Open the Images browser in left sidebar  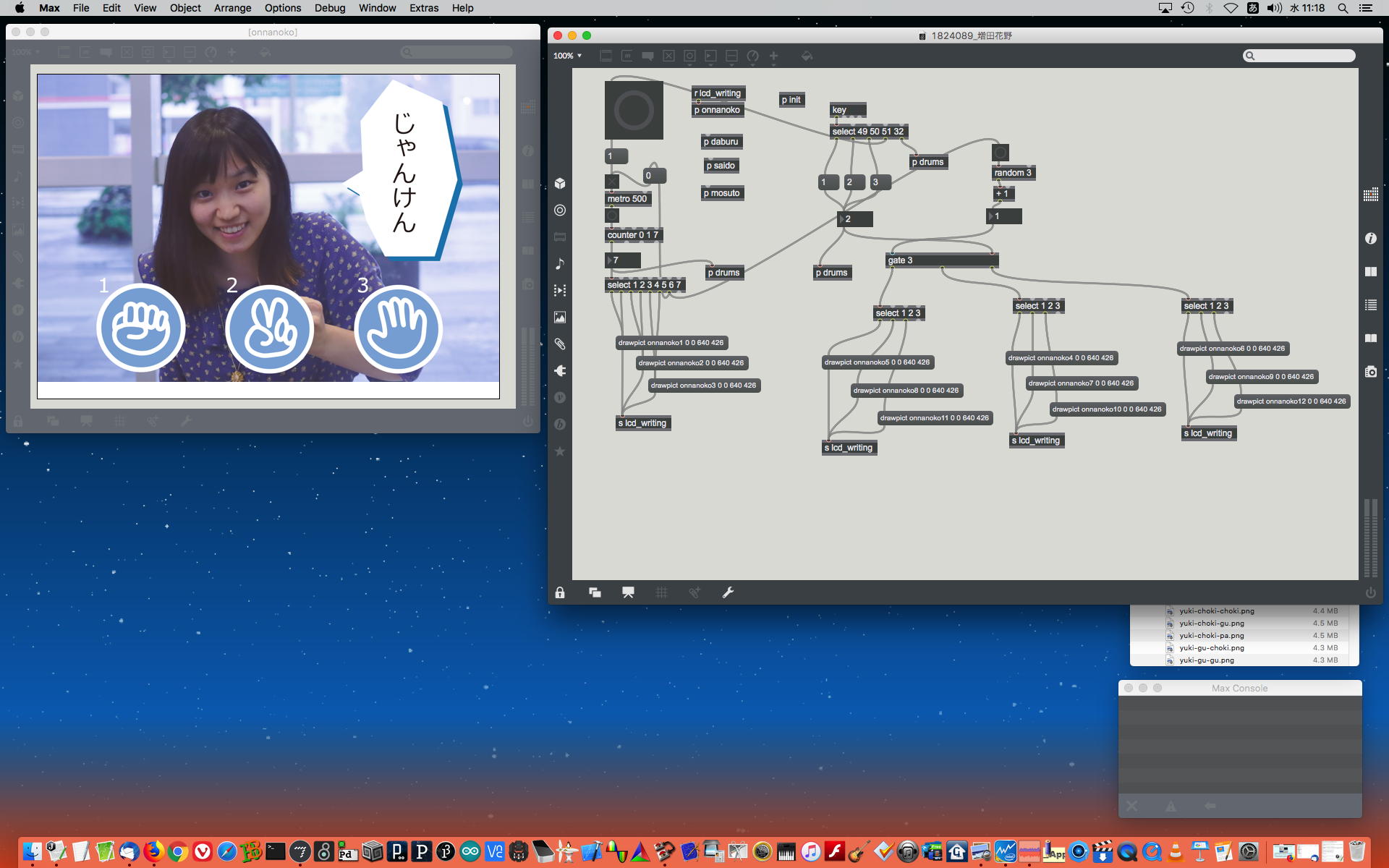pos(560,318)
